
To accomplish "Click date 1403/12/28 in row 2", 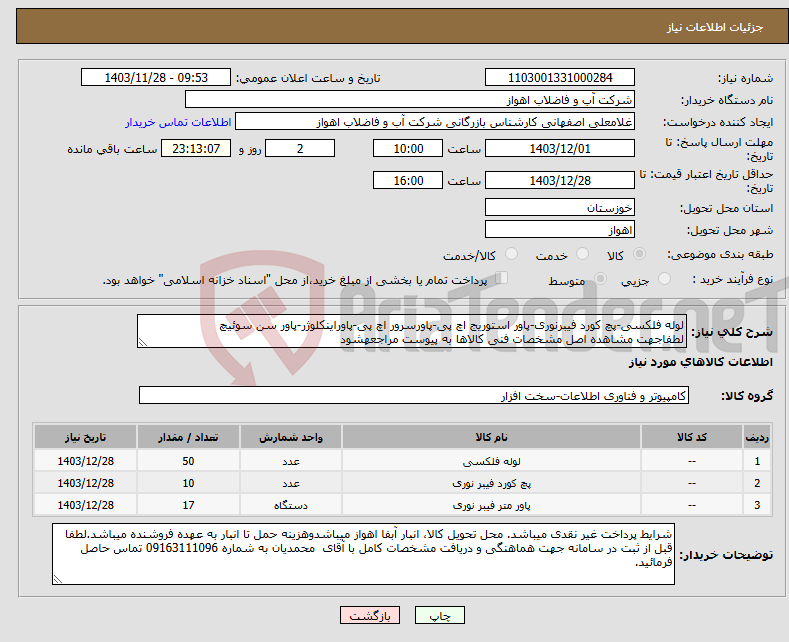I will pyautogui.click(x=86, y=484).
